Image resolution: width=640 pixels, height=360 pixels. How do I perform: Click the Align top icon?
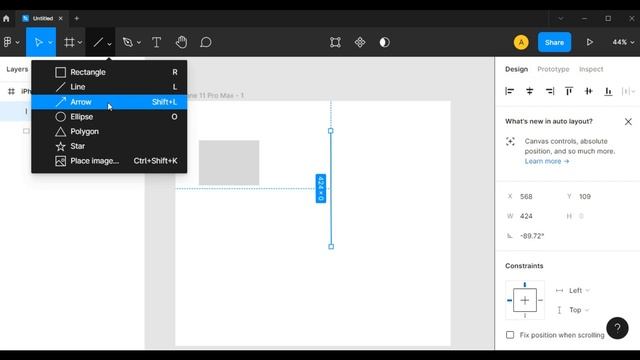pyautogui.click(x=569, y=91)
